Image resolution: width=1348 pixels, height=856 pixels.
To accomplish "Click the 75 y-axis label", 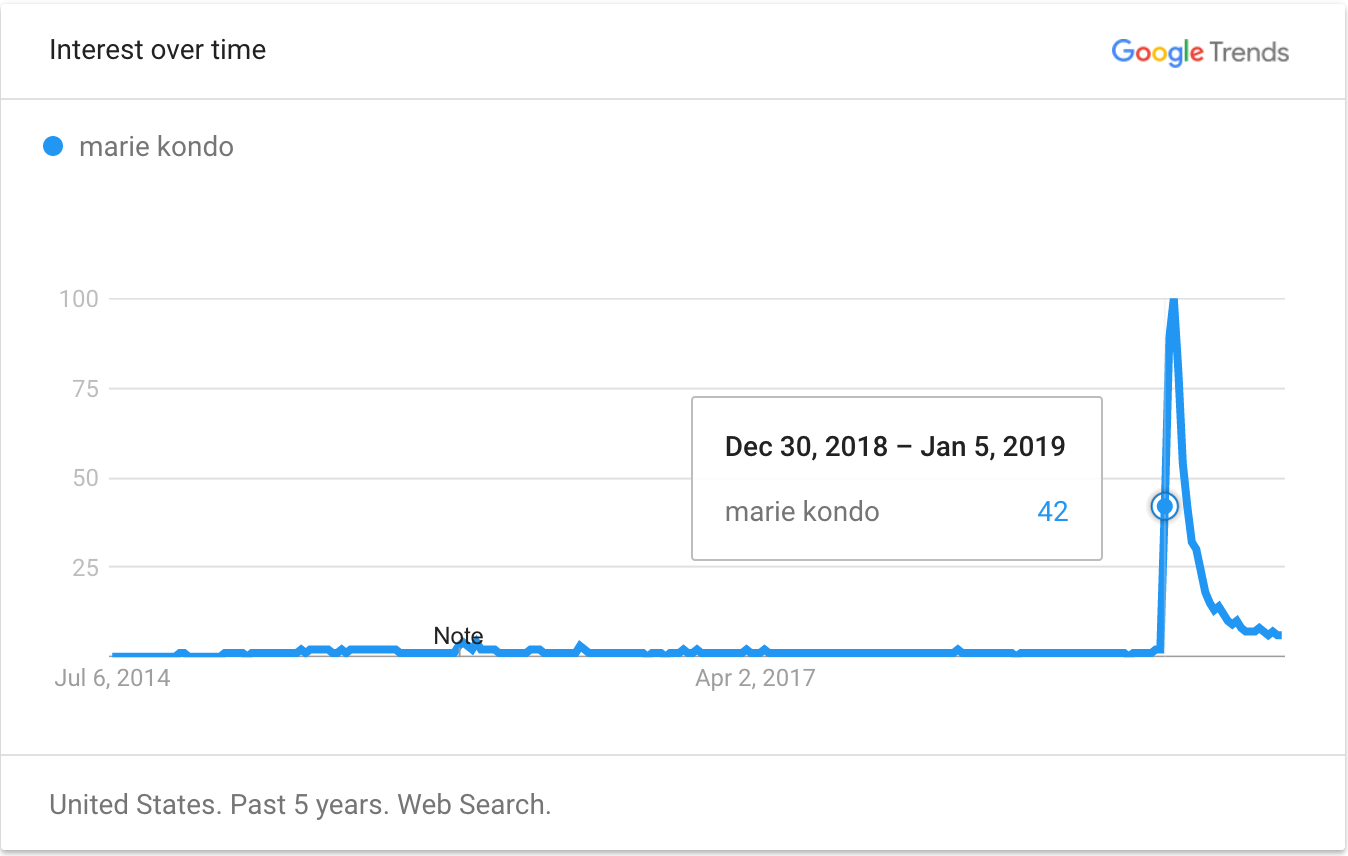I will pyautogui.click(x=85, y=388).
